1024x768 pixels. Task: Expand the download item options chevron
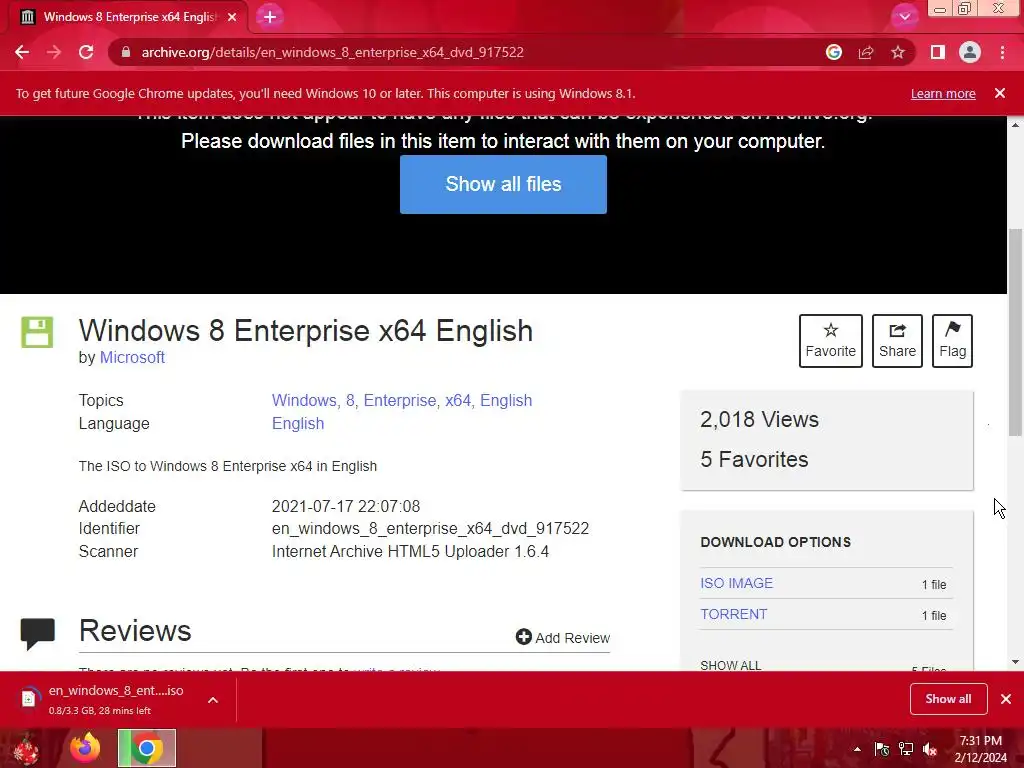click(x=213, y=700)
